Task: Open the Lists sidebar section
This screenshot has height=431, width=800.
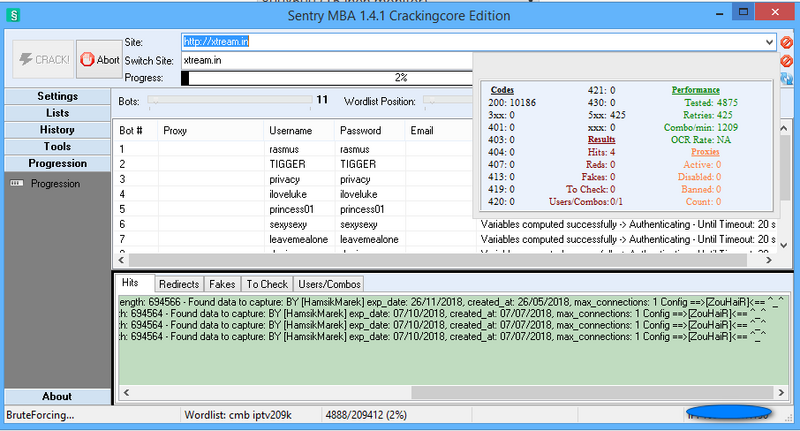Action: (x=58, y=113)
